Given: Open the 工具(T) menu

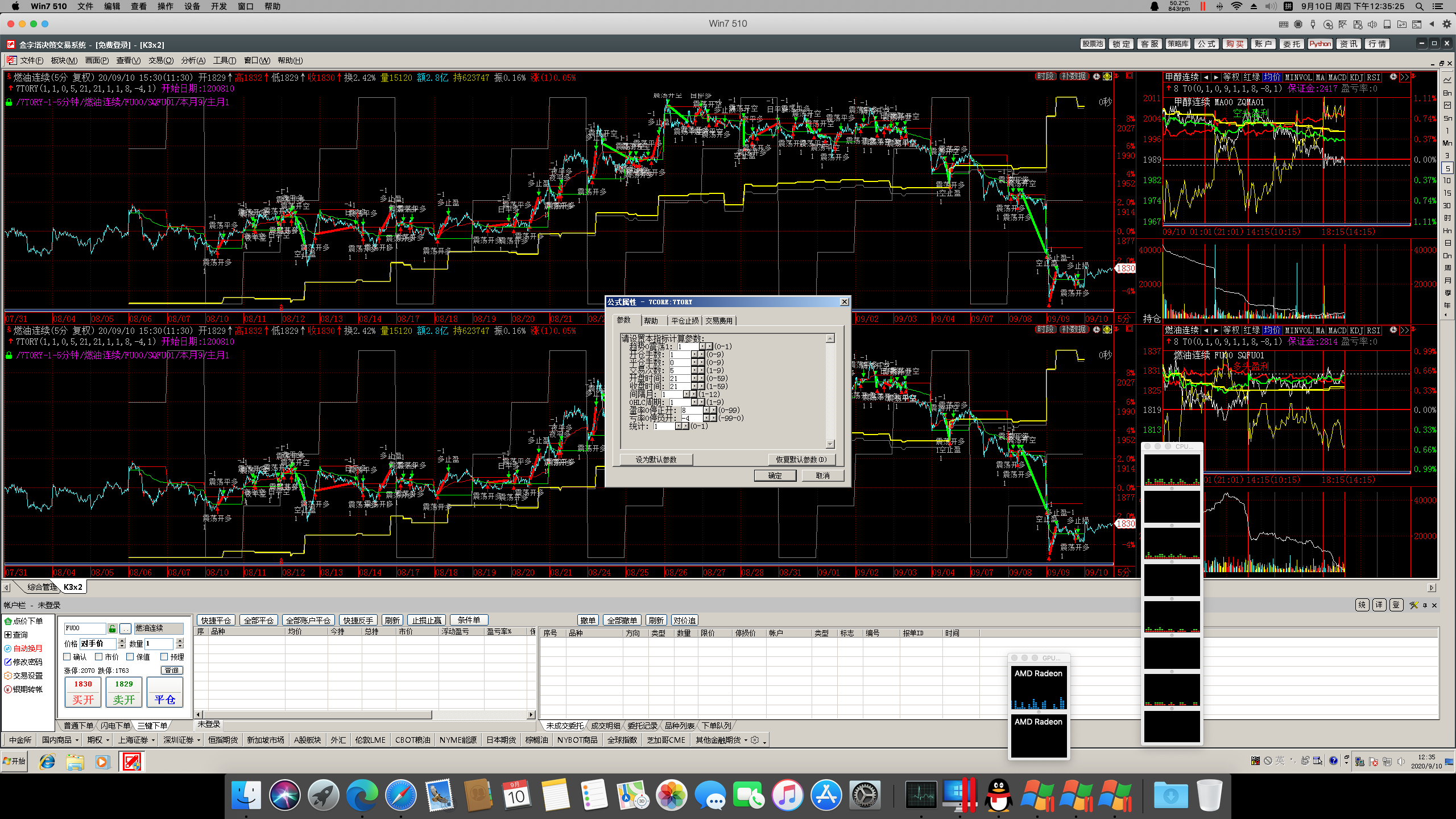Looking at the screenshot, I should (225, 60).
